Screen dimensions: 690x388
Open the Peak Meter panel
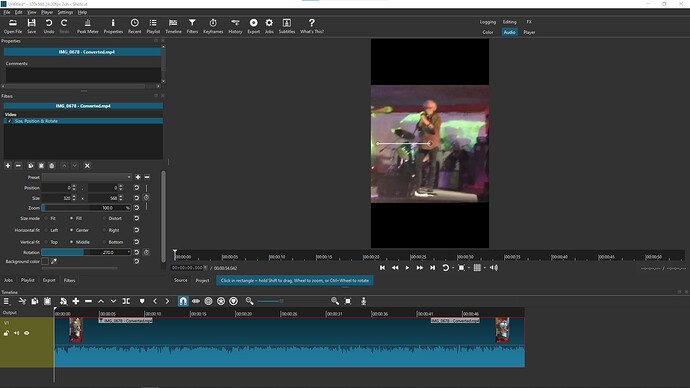(x=88, y=26)
